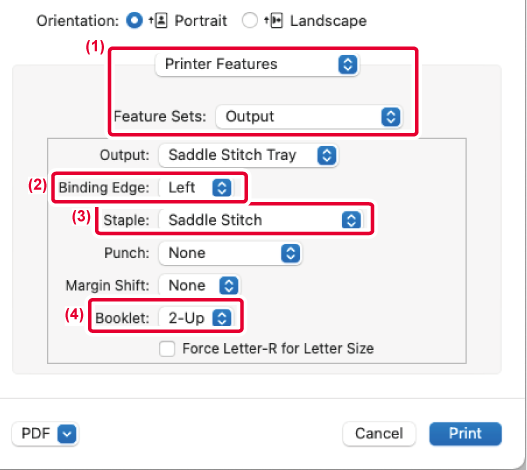Select the Landscape orientation radio button
The height and width of the screenshot is (470, 527).
pos(250,20)
